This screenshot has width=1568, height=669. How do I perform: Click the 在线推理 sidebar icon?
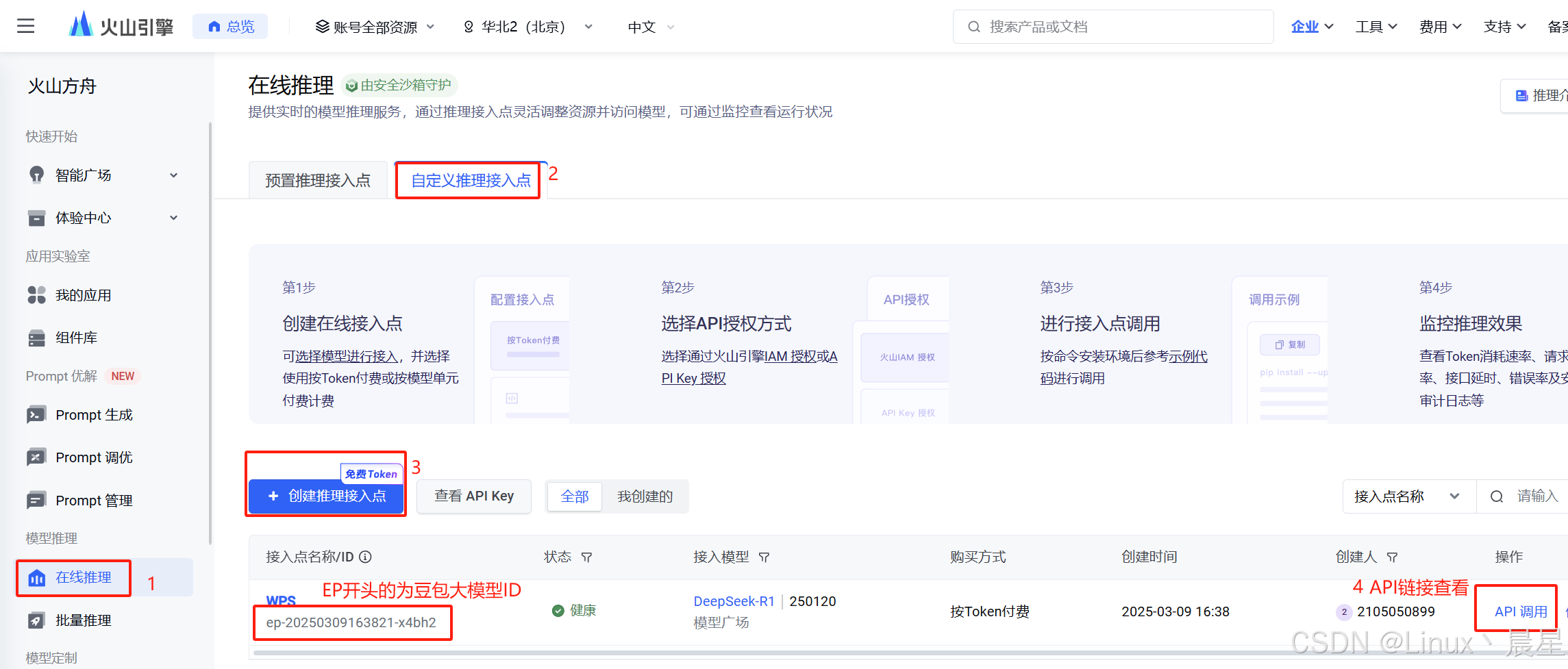(36, 578)
